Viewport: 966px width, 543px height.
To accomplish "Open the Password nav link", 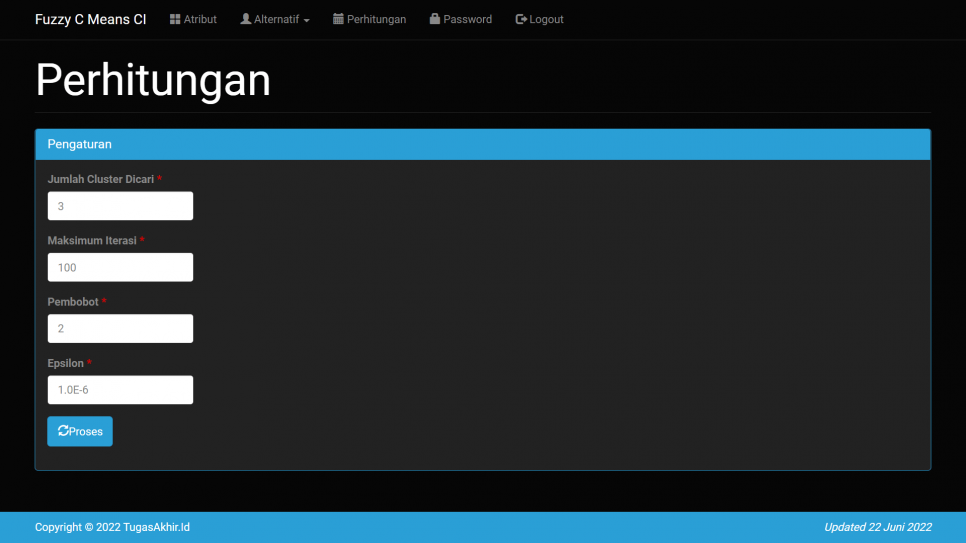I will point(467,19).
